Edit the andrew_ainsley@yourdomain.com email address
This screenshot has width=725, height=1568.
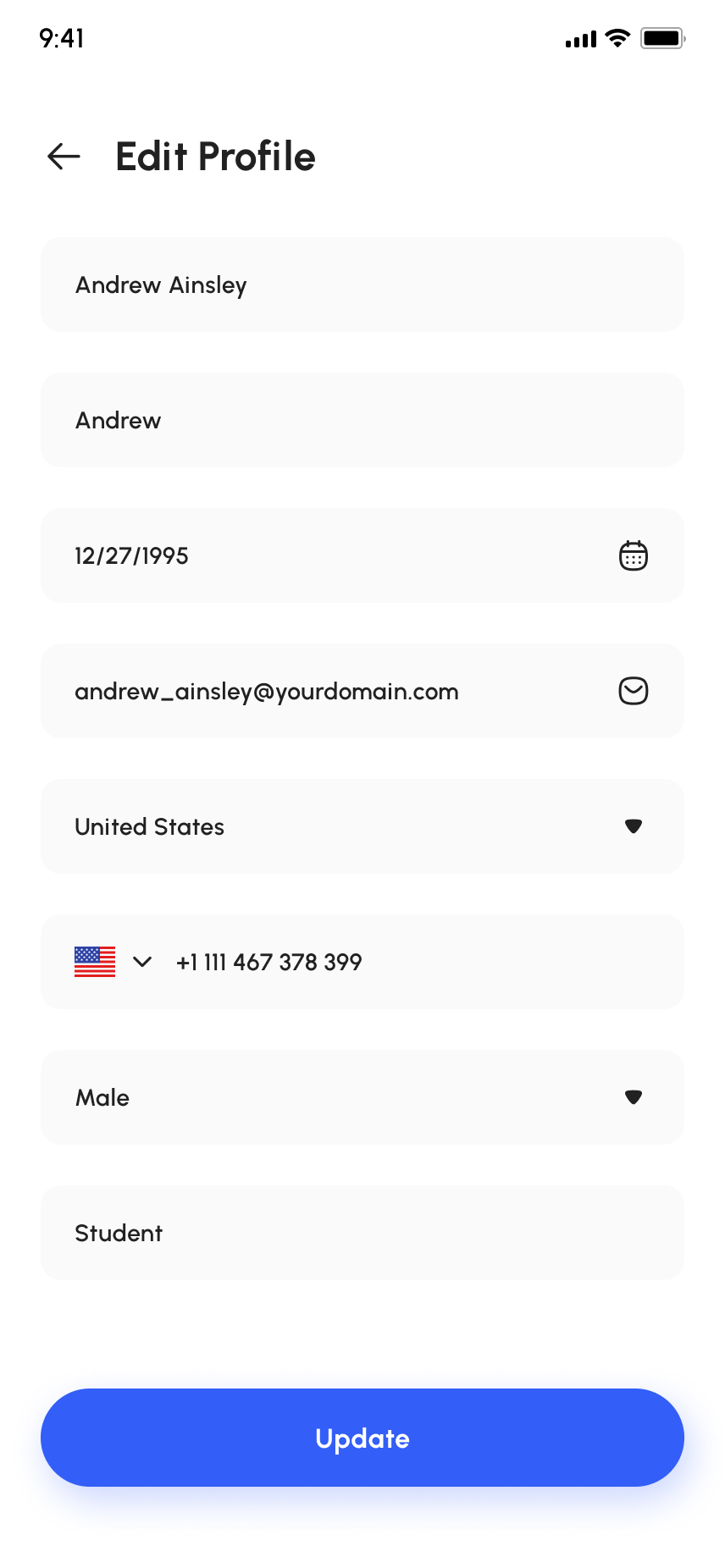tap(267, 692)
